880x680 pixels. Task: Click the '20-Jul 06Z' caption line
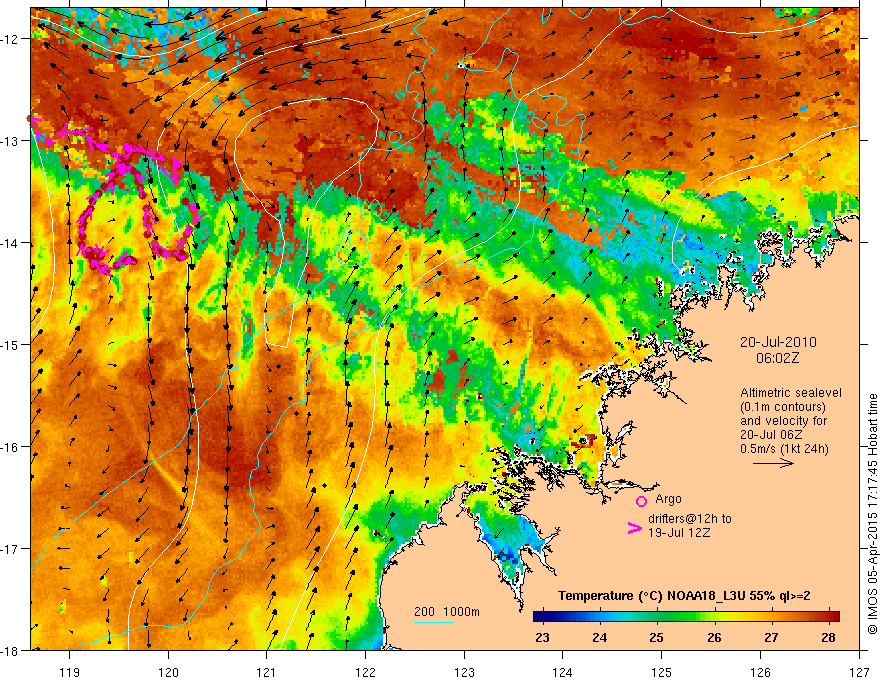pyautogui.click(x=771, y=435)
